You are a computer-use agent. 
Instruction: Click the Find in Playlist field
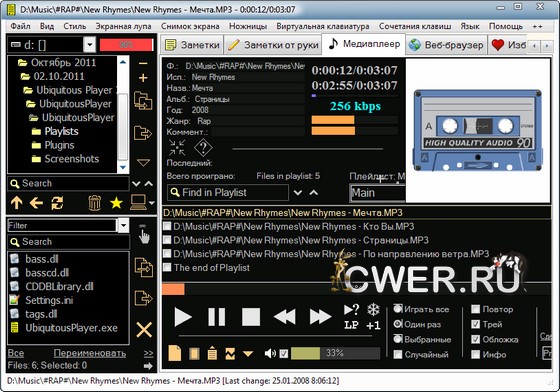tap(228, 193)
